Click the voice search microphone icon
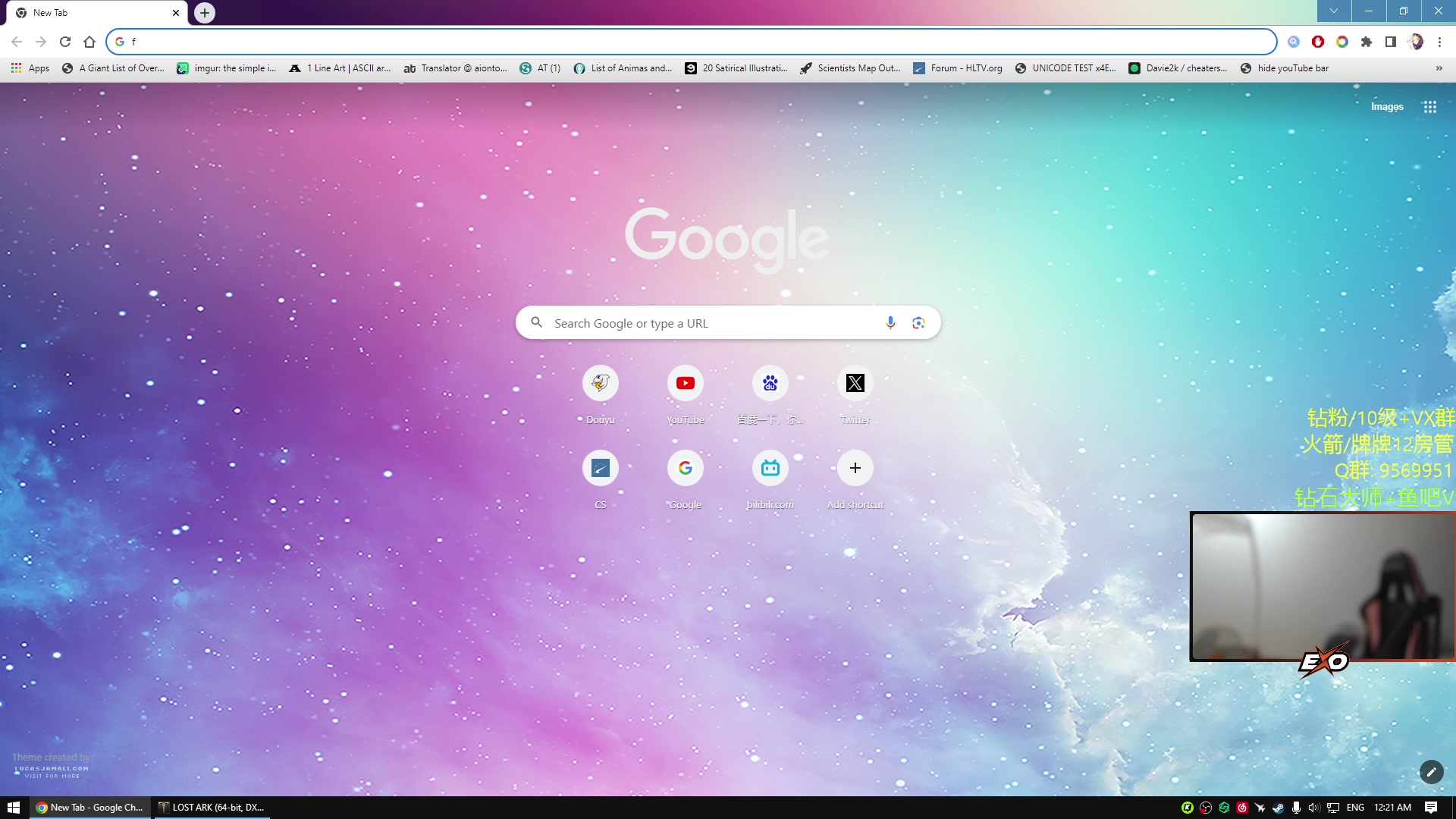The height and width of the screenshot is (819, 1456). tap(890, 323)
